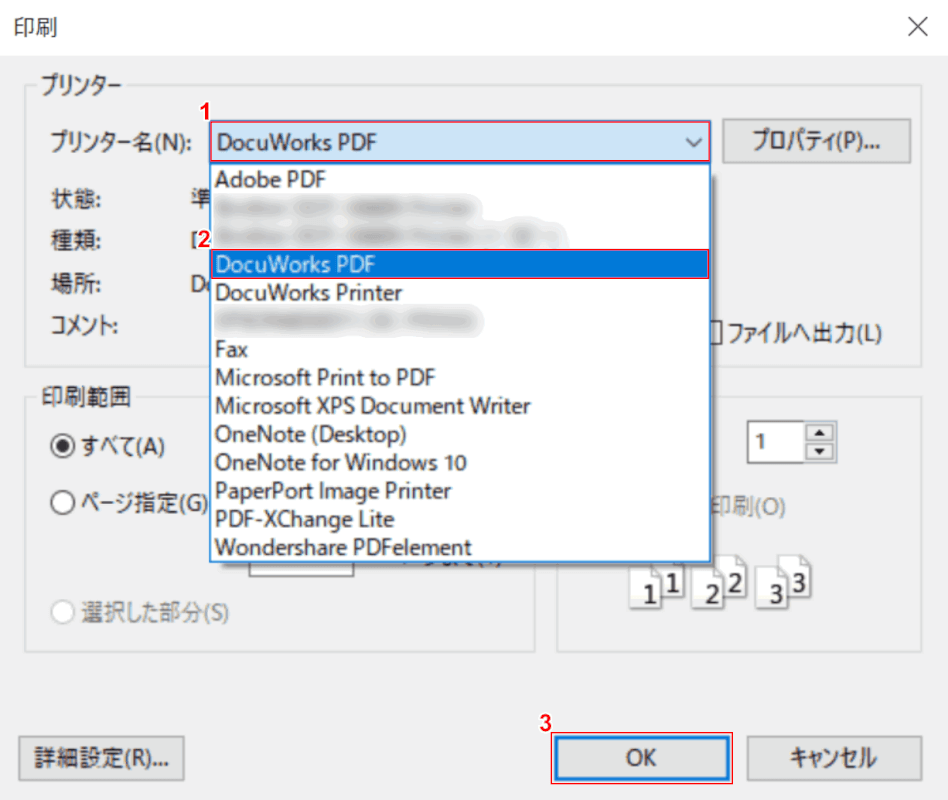
Task: Select PaperPort Image Printer
Action: pyautogui.click(x=333, y=491)
